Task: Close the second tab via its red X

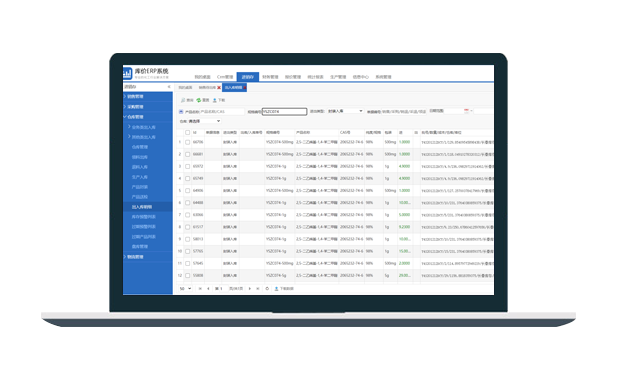Action: tap(219, 88)
